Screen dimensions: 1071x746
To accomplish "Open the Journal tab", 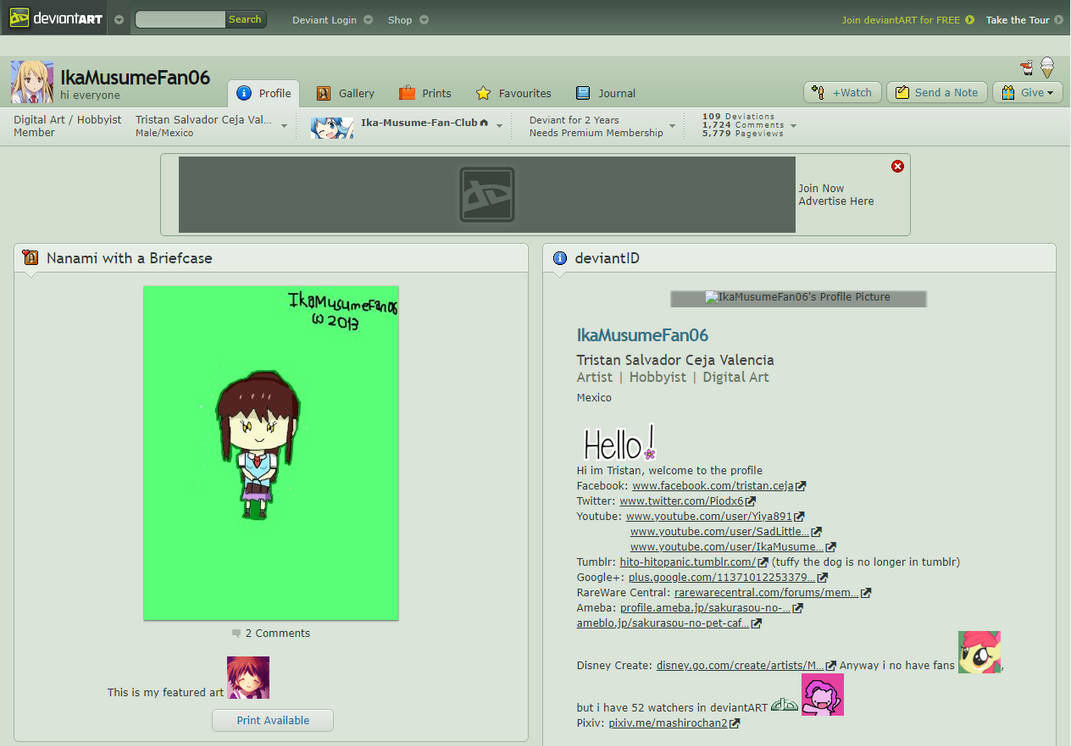I will point(605,94).
